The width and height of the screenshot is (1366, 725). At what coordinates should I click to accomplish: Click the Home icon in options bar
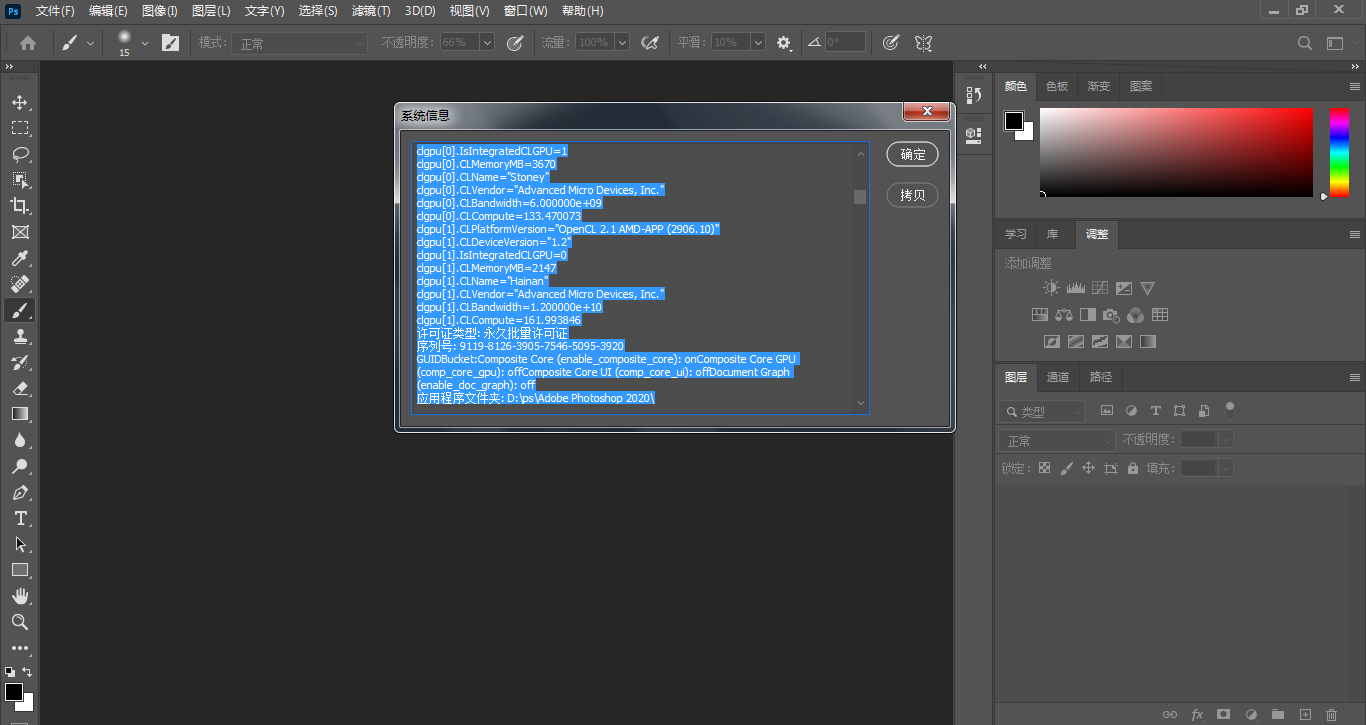28,43
